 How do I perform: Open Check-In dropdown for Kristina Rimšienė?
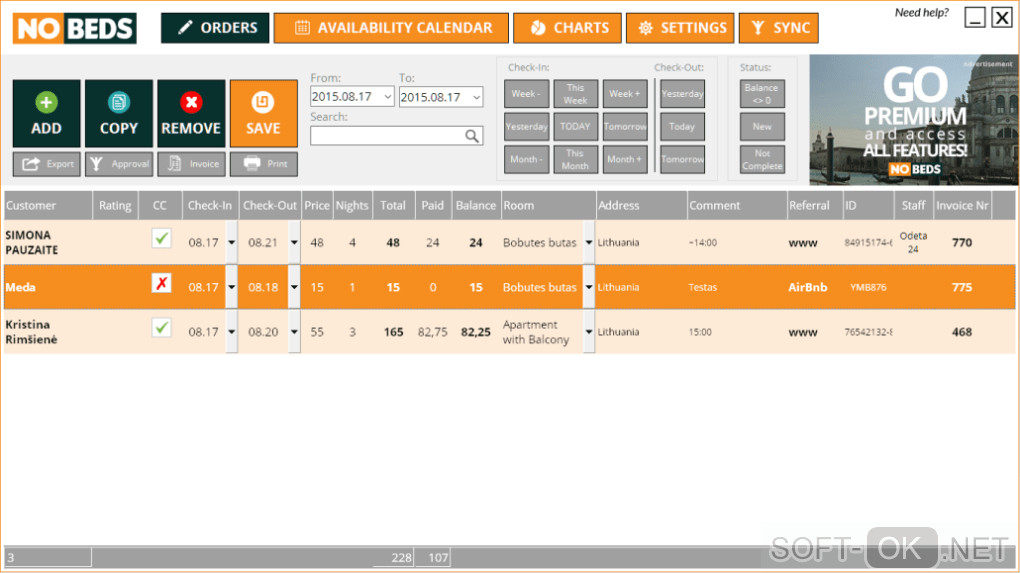tap(232, 332)
